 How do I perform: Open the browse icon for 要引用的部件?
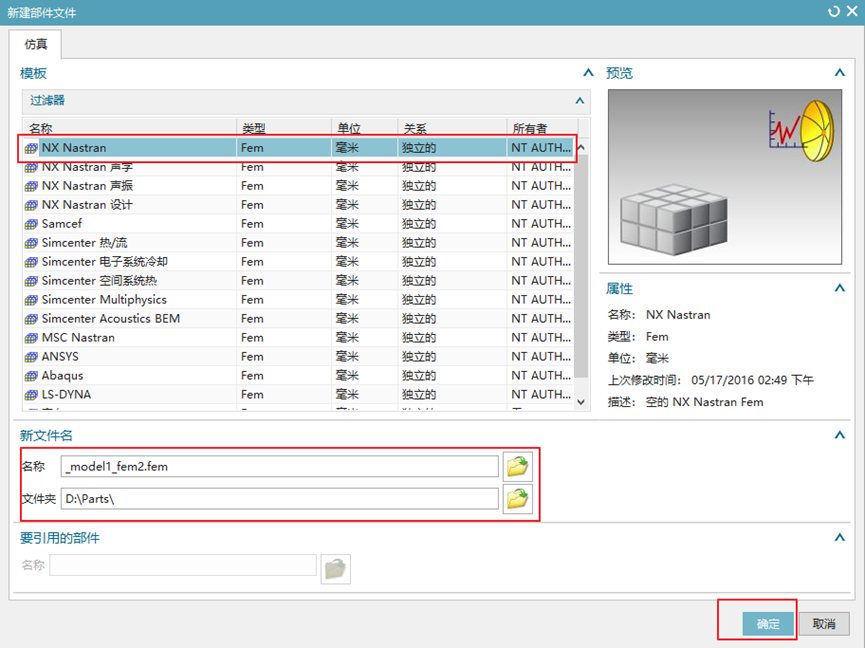click(335, 569)
